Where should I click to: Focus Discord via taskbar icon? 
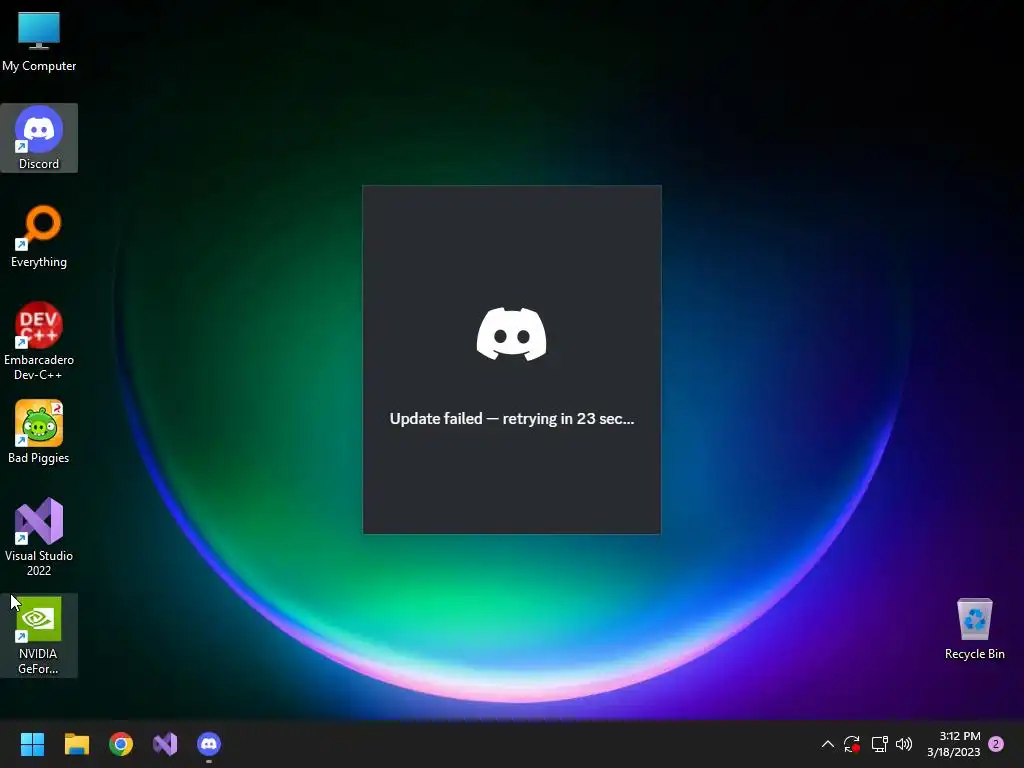(209, 744)
